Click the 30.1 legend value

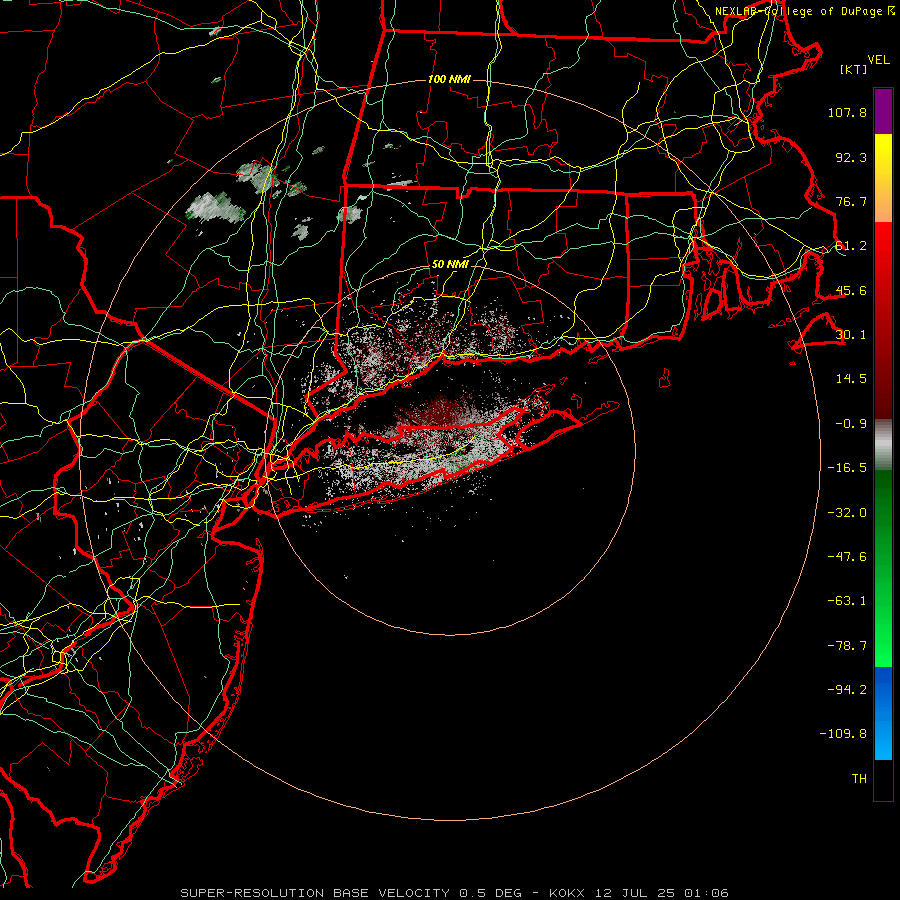(851, 335)
